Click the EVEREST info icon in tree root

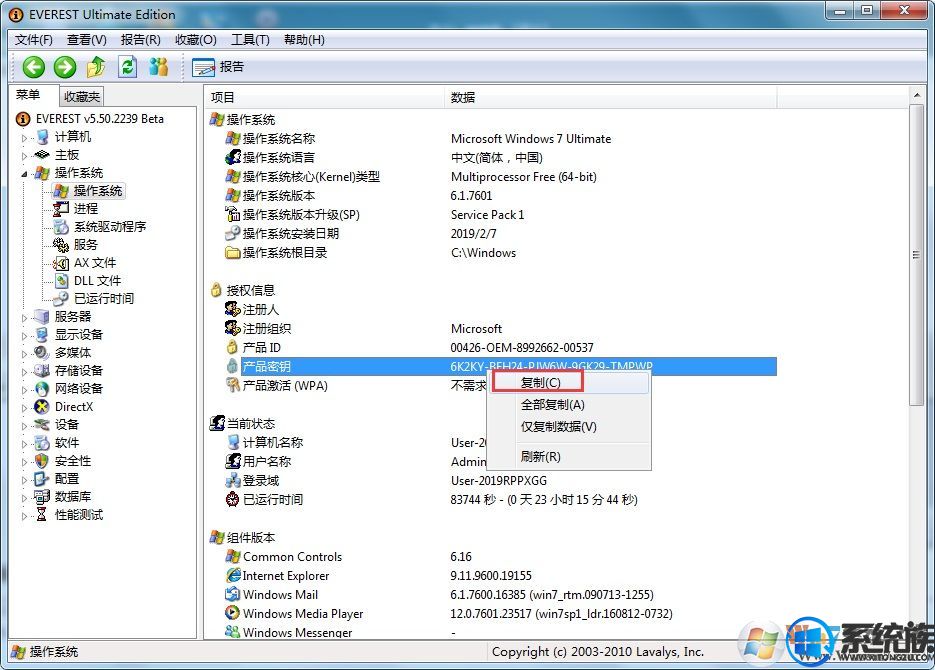tap(23, 119)
